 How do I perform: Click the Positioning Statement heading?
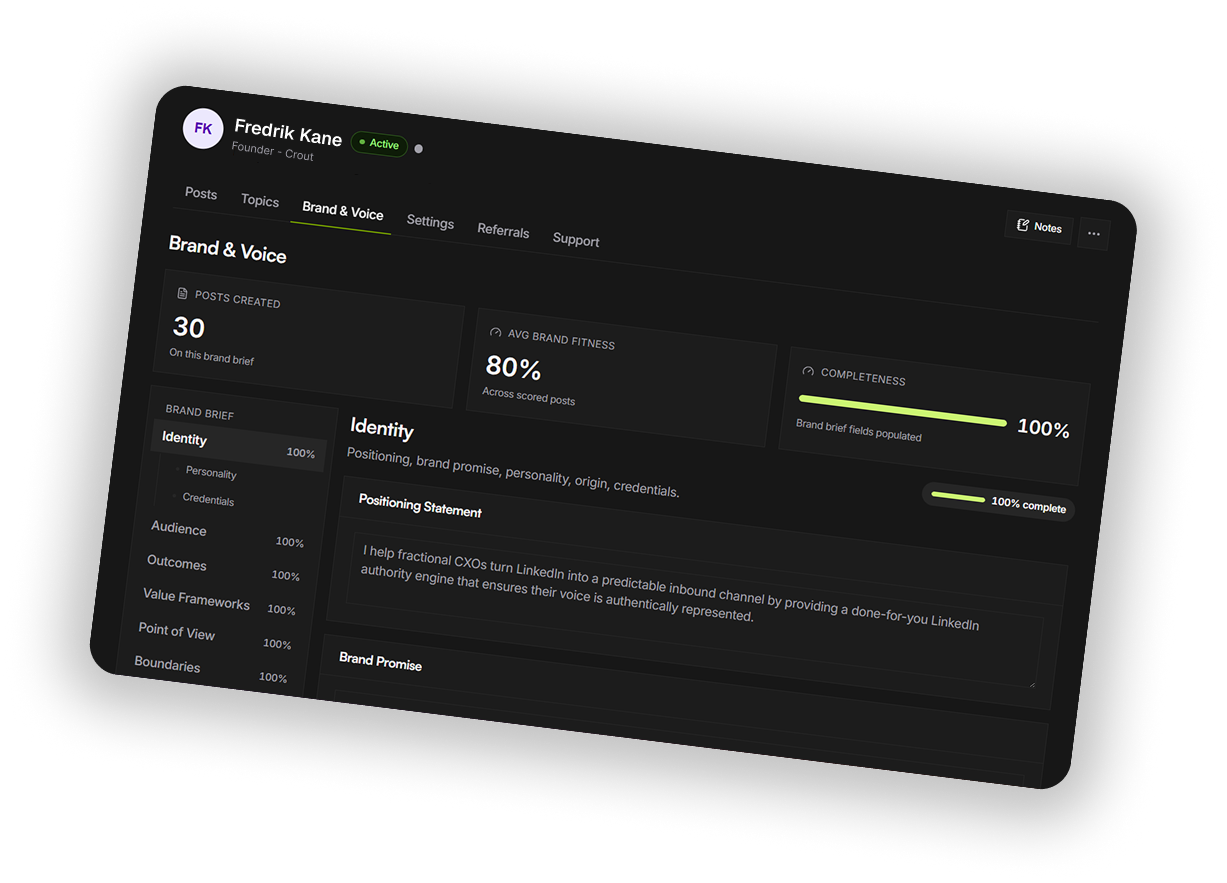420,506
